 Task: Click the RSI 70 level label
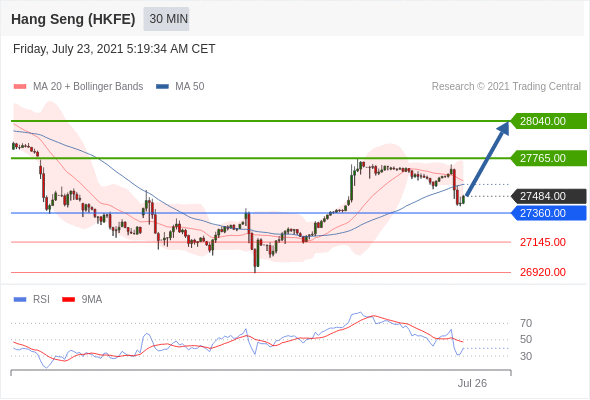coord(526,323)
